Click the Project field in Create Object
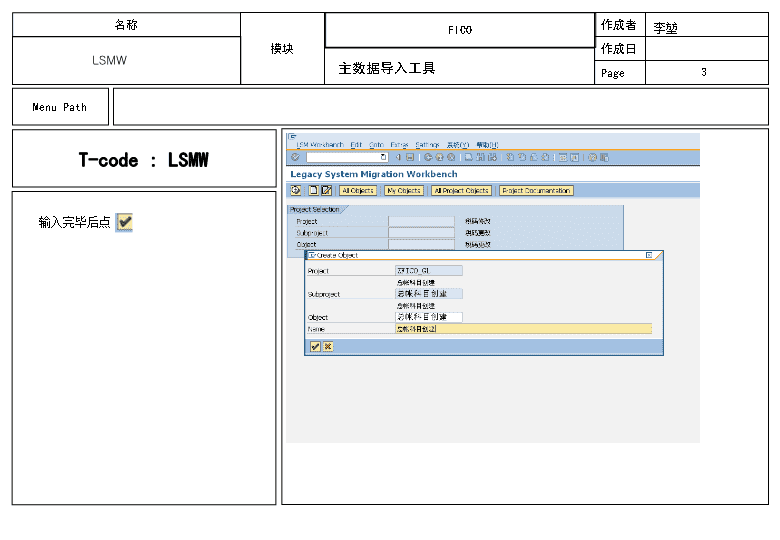 [x=429, y=270]
